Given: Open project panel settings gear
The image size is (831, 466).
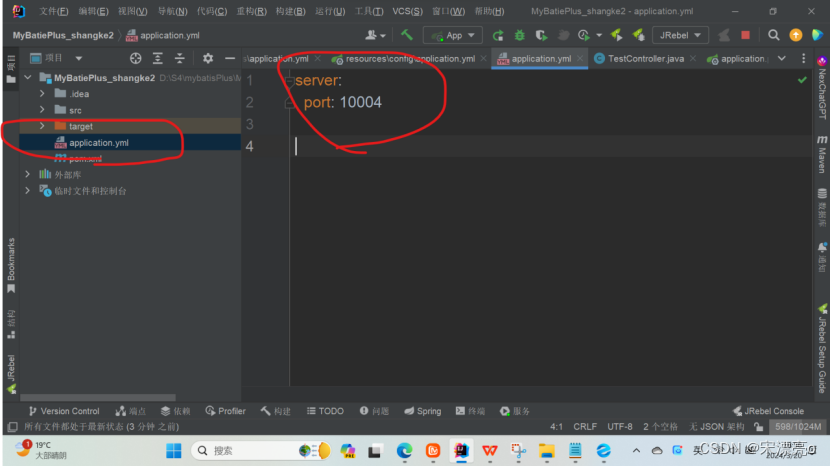Looking at the screenshot, I should click(x=208, y=58).
